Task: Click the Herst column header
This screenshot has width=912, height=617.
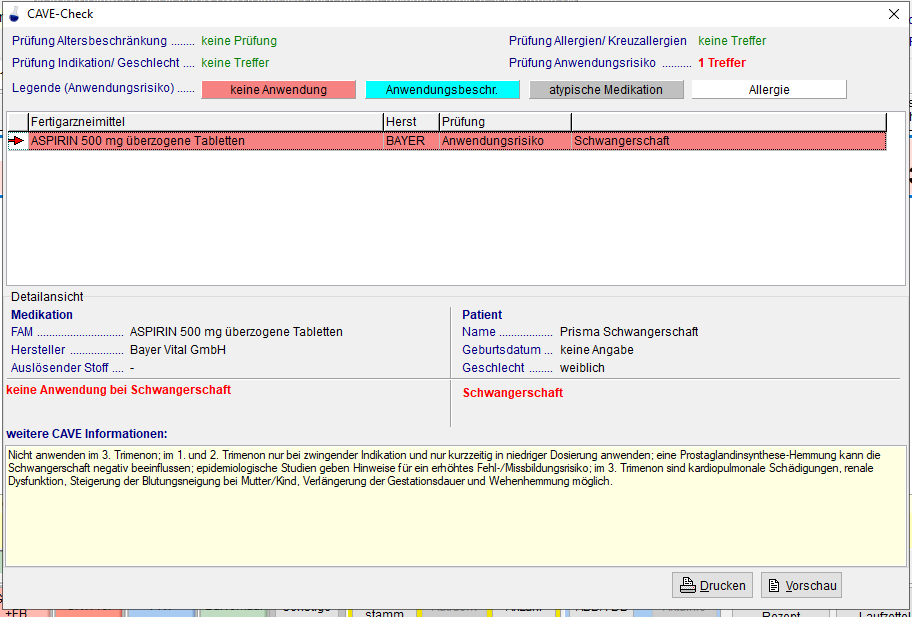Action: coord(411,122)
